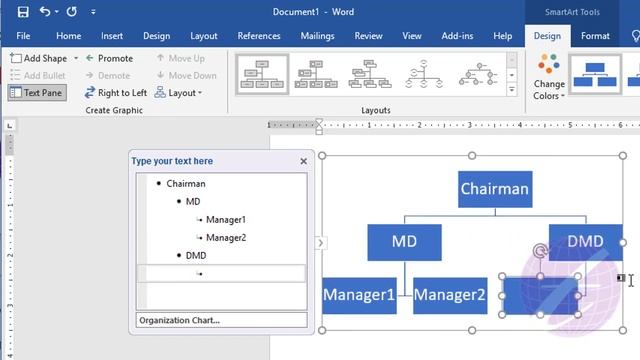Open the Add-ins tab
This screenshot has height=360, width=640.
(457, 36)
